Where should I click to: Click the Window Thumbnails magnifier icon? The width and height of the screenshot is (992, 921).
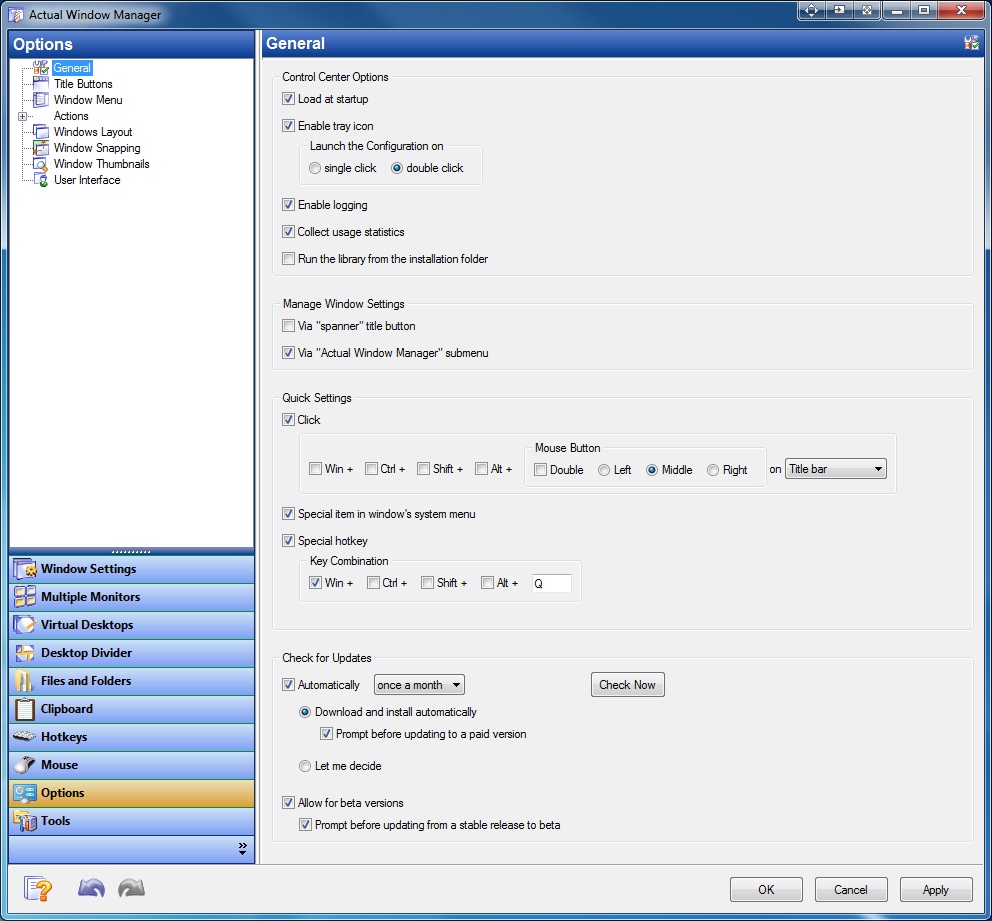pos(41,164)
